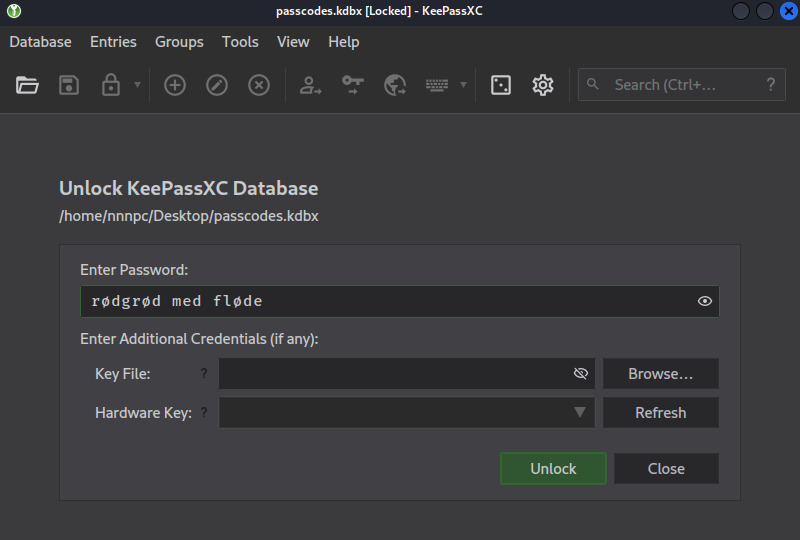The width and height of the screenshot is (800, 540).
Task: Click the Copy Username toolbar icon
Action: [x=311, y=85]
